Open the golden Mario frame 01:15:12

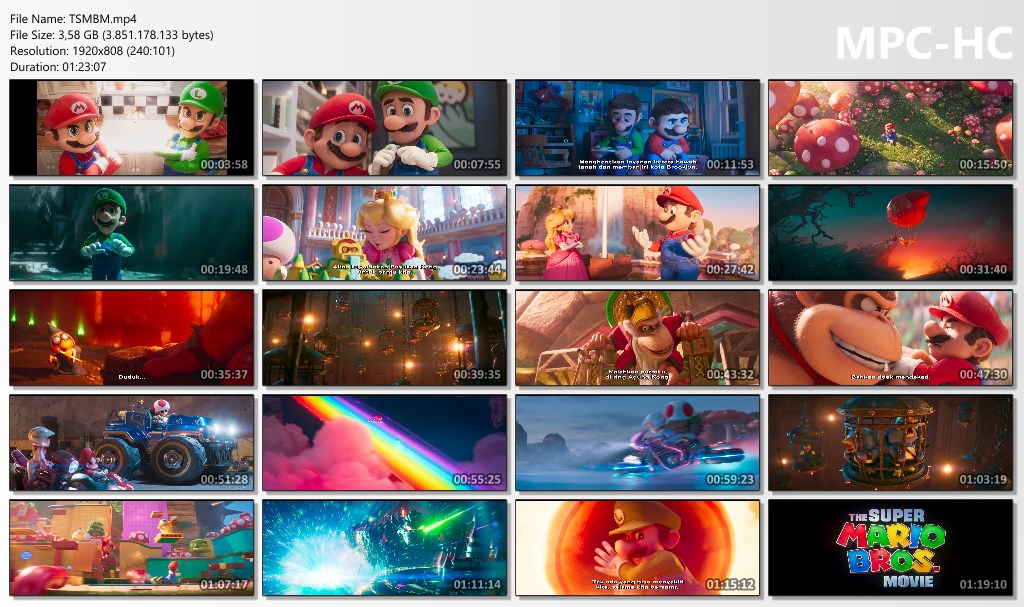point(637,548)
